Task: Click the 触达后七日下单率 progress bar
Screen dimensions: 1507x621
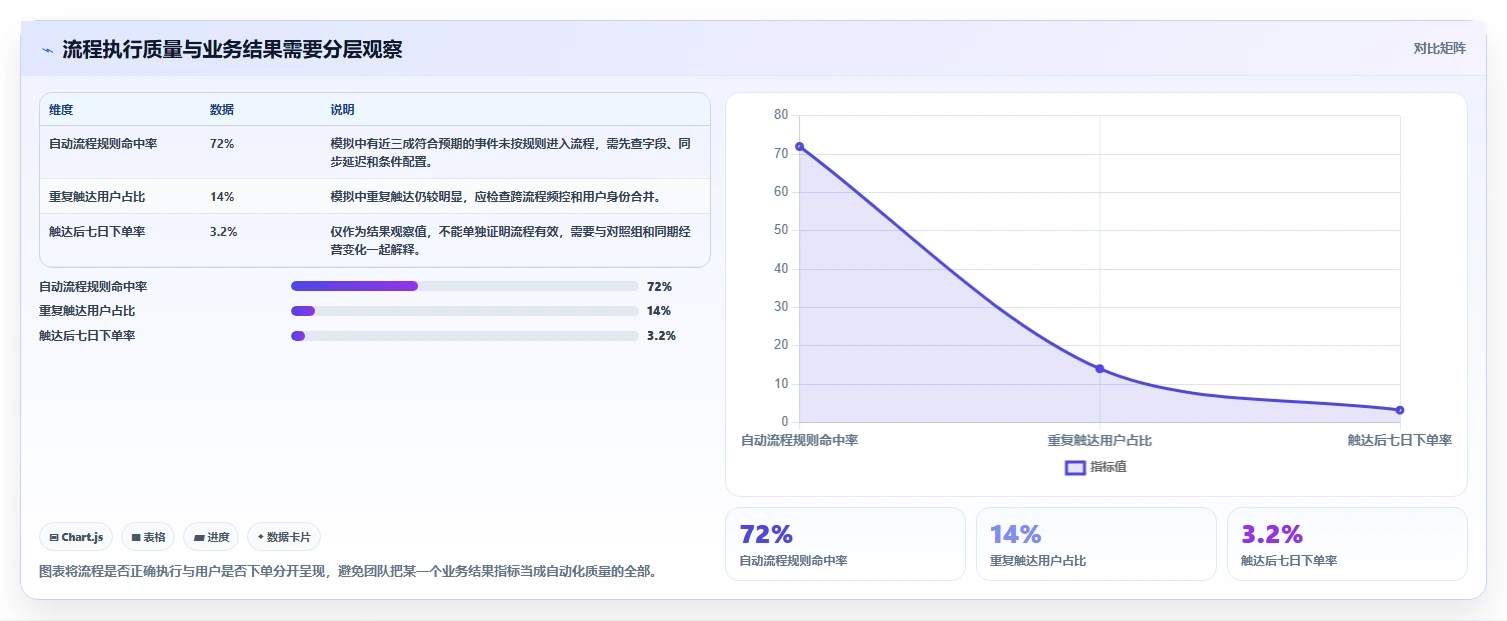Action: [x=464, y=336]
